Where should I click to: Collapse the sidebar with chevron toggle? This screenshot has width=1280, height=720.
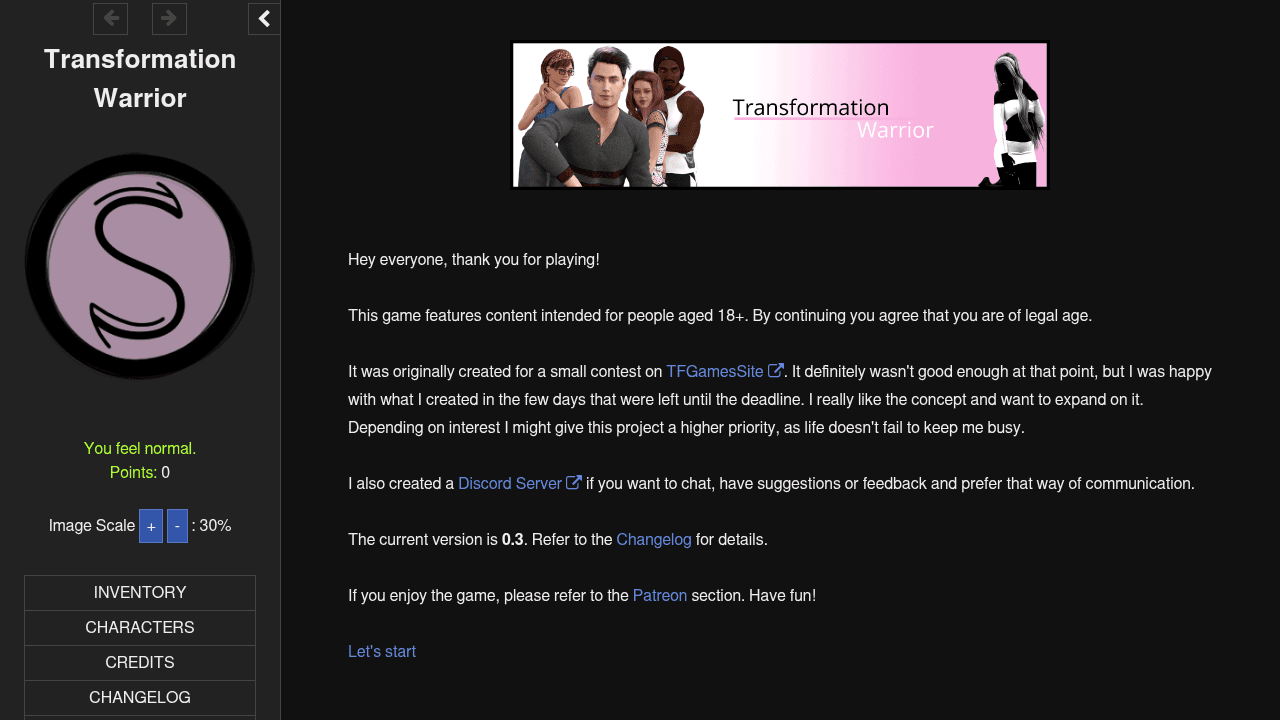tap(264, 18)
